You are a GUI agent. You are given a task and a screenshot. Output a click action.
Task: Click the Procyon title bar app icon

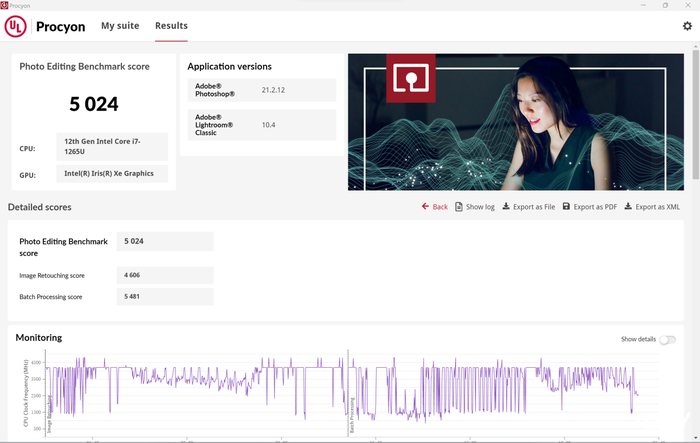click(6, 5)
